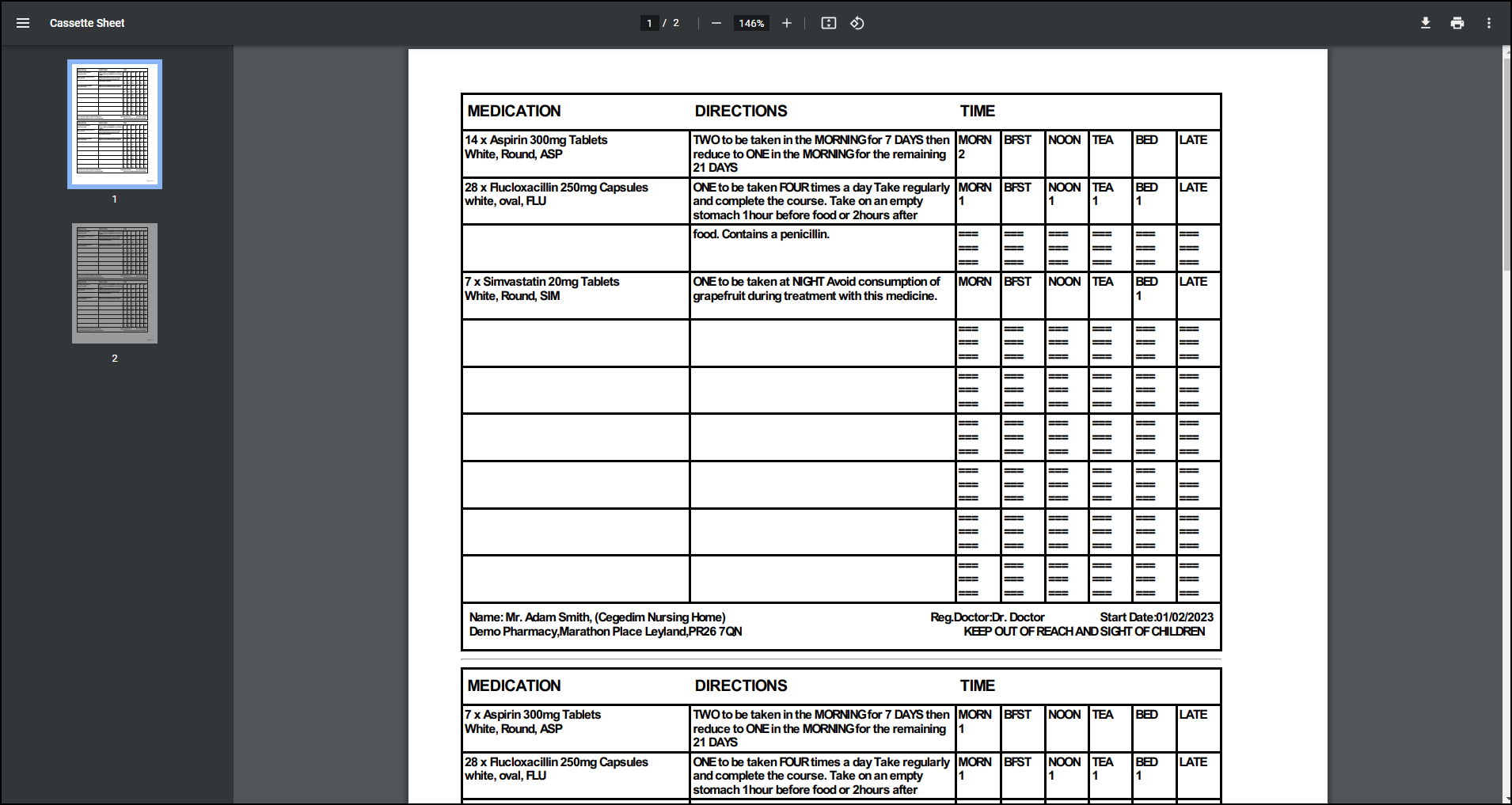This screenshot has height=805, width=1512.
Task: Open the more actions three-dot menu
Action: pyautogui.click(x=1488, y=23)
